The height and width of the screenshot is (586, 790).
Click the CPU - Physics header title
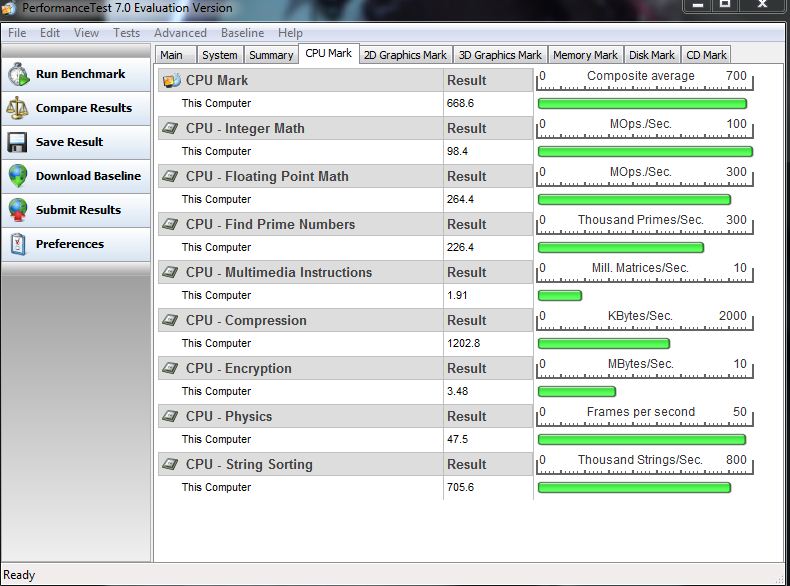(x=229, y=416)
